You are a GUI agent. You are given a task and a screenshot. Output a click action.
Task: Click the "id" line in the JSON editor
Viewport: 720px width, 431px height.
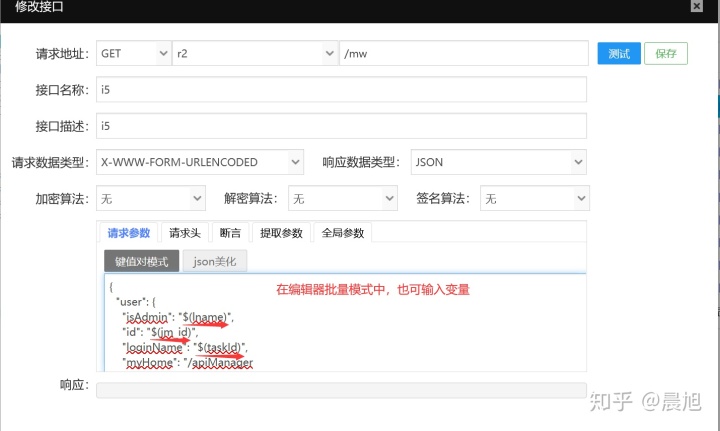(x=160, y=332)
